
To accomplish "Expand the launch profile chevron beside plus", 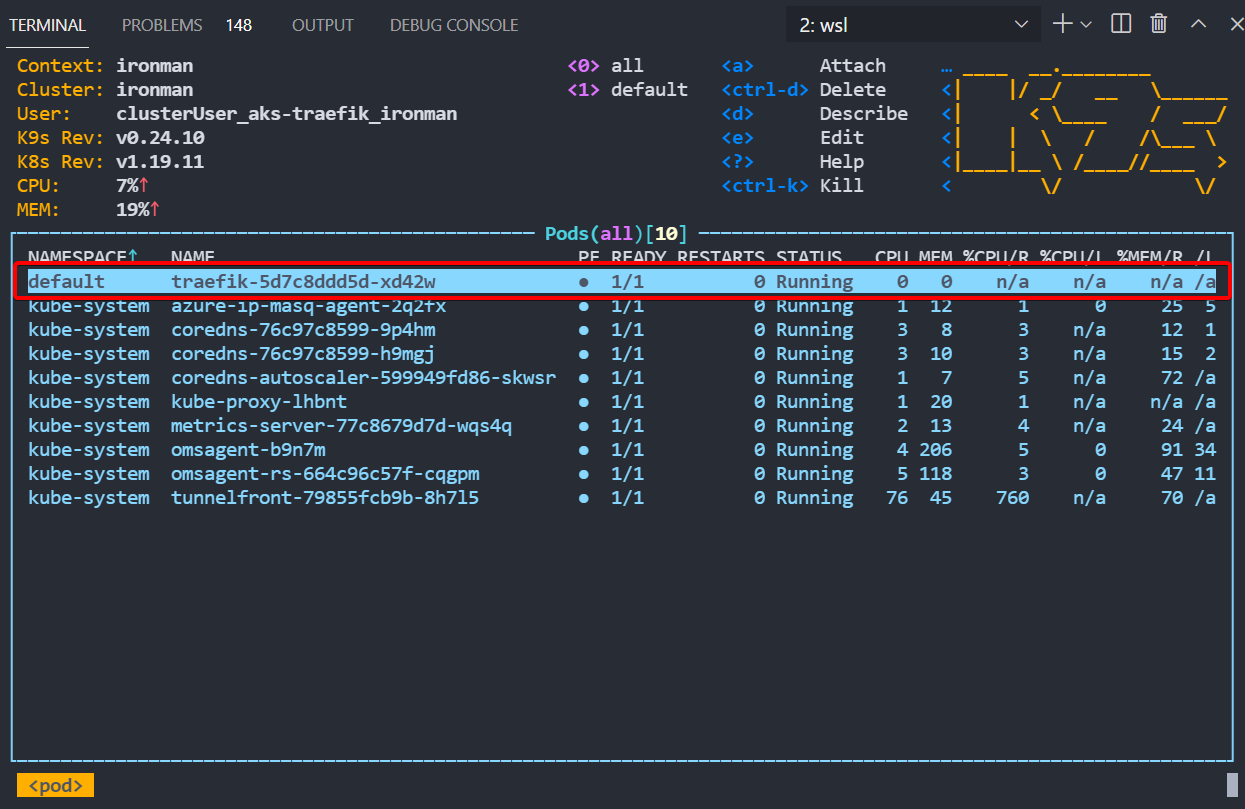I will 1086,24.
